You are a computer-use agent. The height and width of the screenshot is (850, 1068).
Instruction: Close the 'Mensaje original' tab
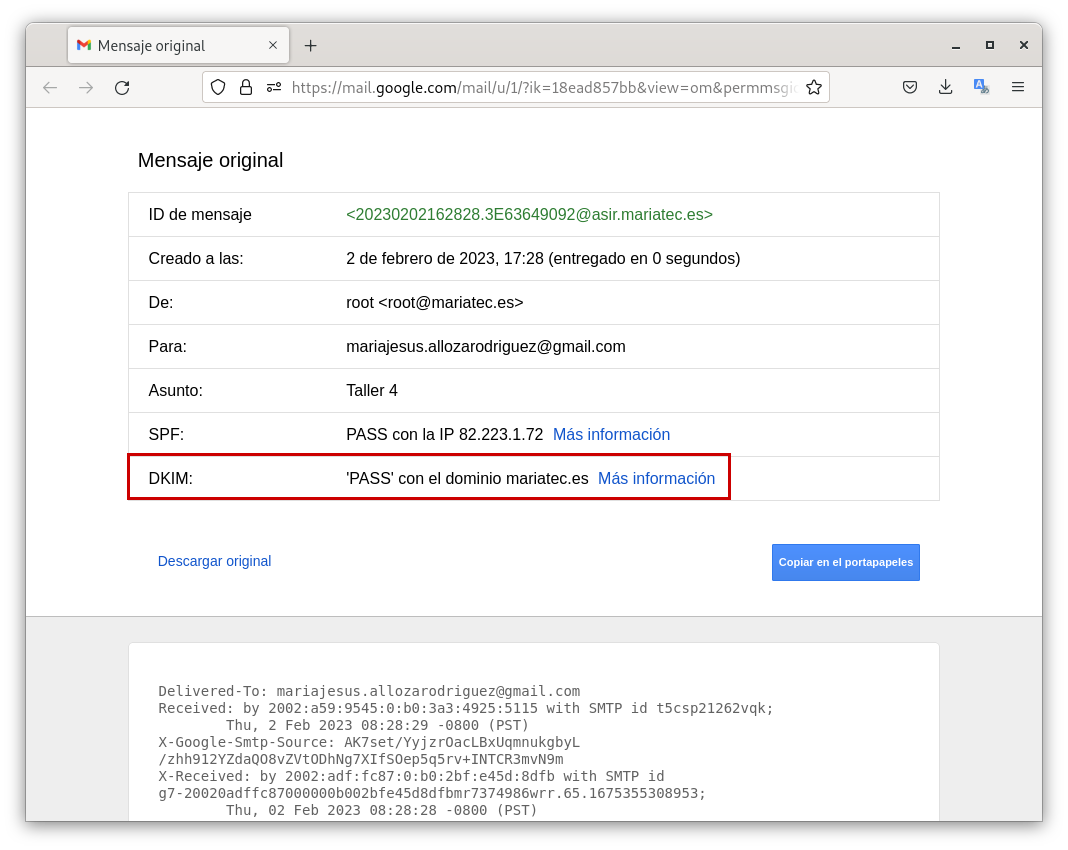(x=273, y=45)
